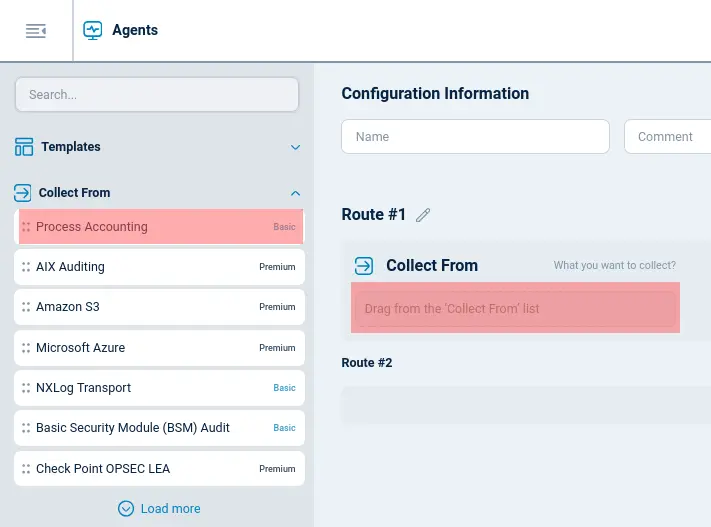711x527 pixels.
Task: Load more Collect From modules
Action: (x=169, y=509)
